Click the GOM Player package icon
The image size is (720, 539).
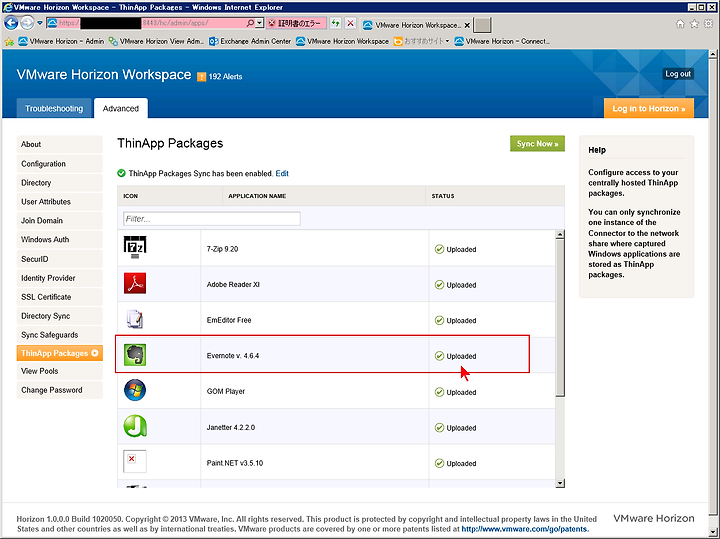[135, 390]
